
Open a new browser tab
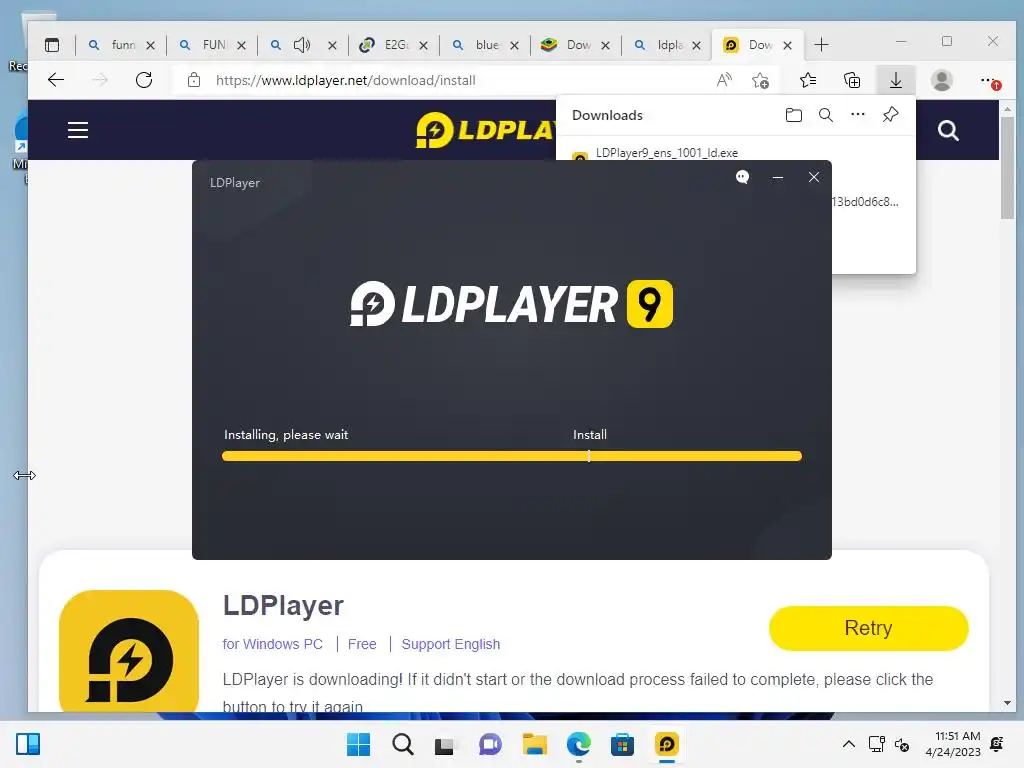tap(822, 44)
